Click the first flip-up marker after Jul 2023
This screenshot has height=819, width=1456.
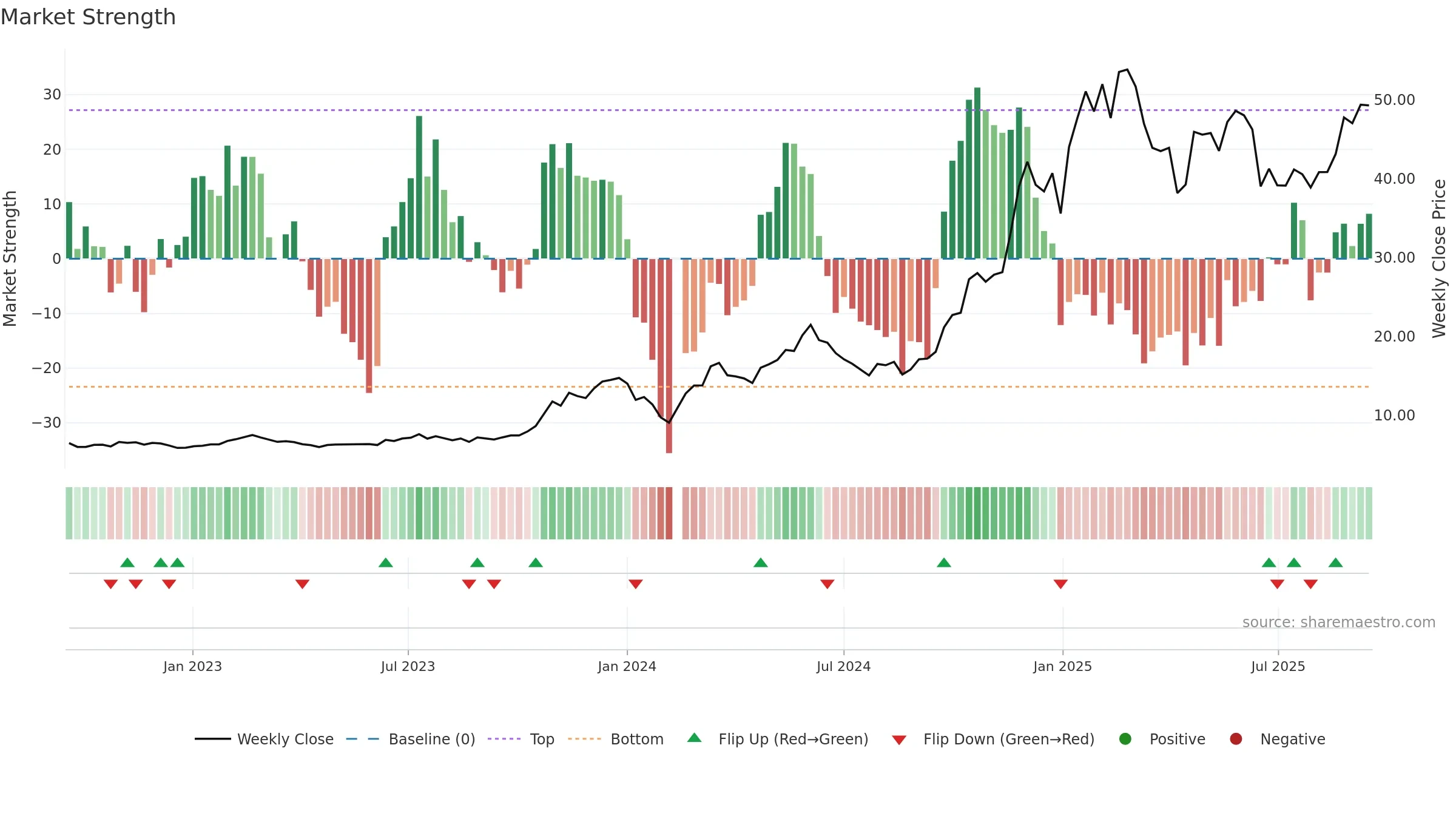[477, 562]
